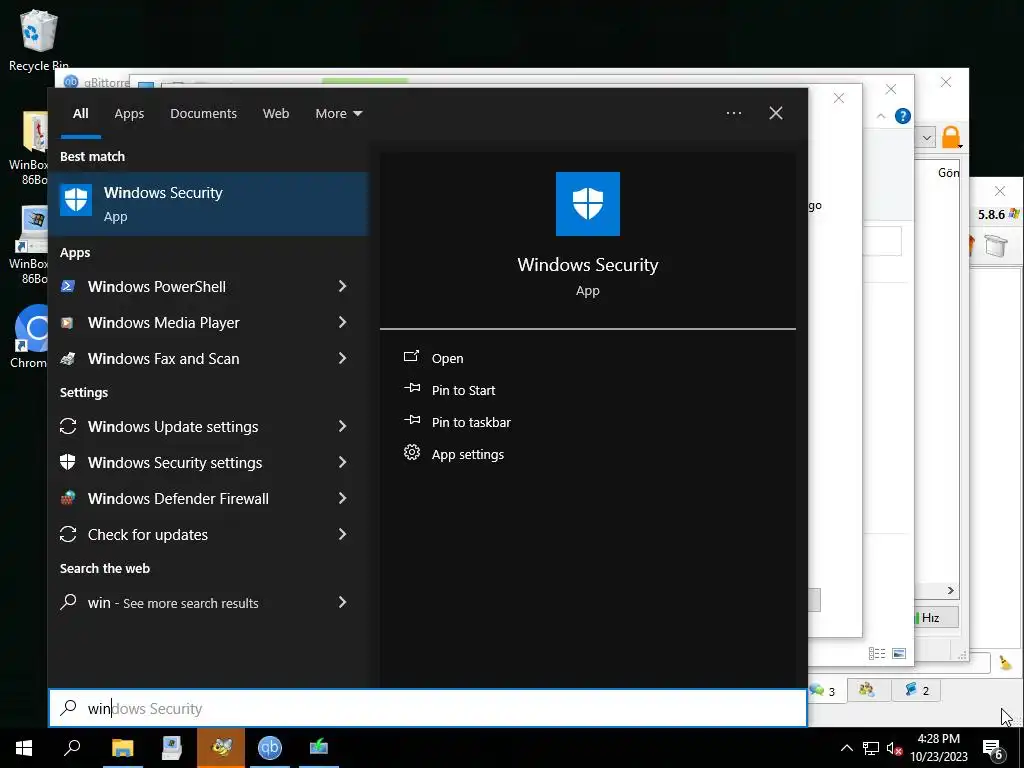1024x768 pixels.
Task: Open the dropdown beside the padlock icon
Action: click(926, 138)
